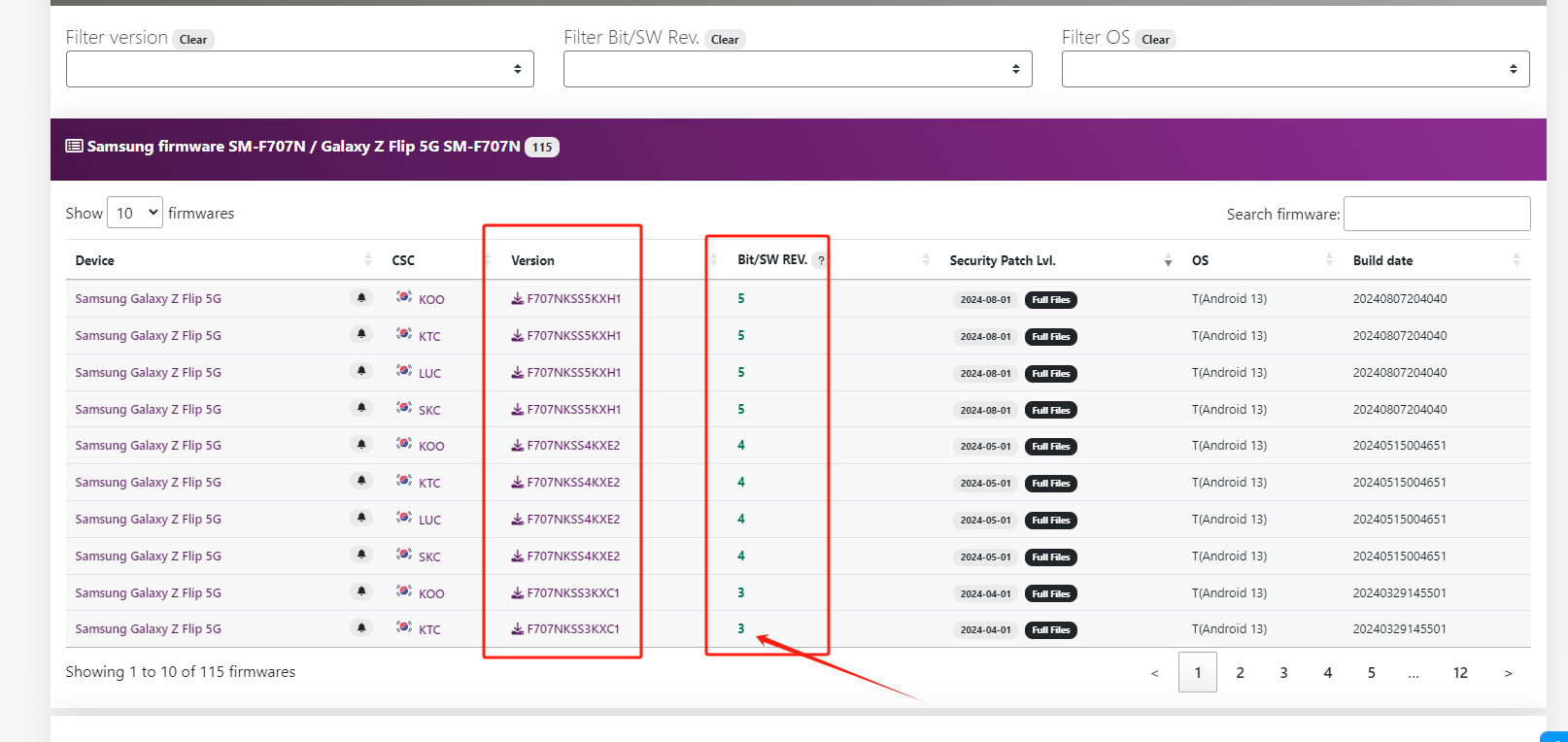This screenshot has width=1568, height=742.
Task: Download F707NKSS5KXH1 firmware in first KOO row
Action: 566,298
